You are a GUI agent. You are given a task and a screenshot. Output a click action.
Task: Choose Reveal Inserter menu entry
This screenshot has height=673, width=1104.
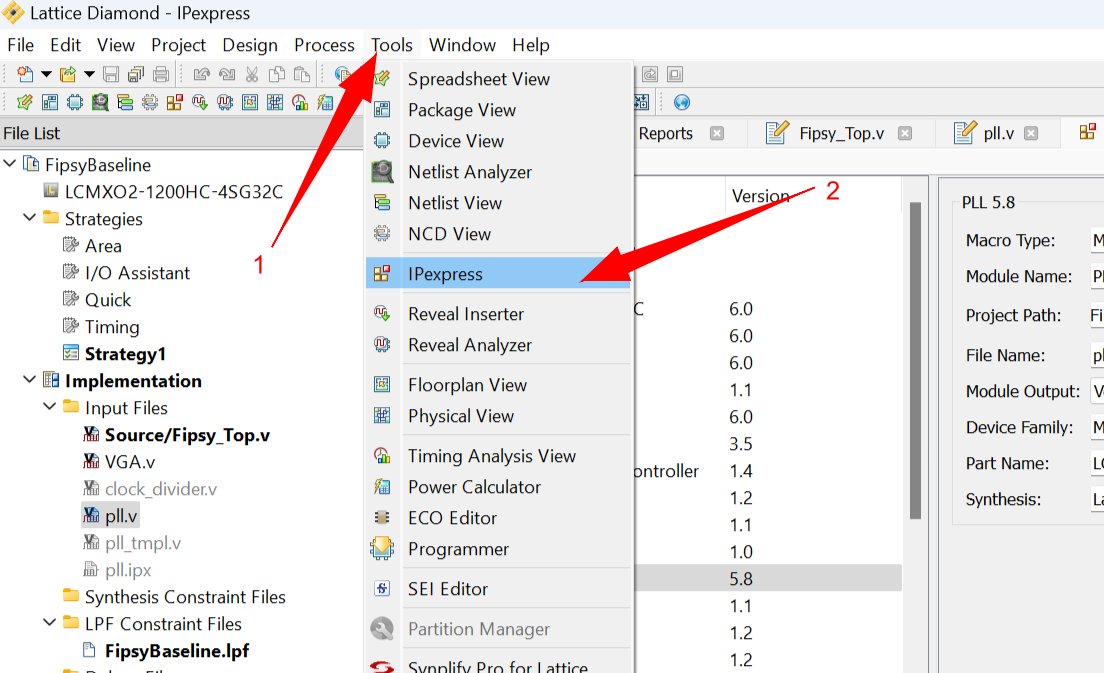(x=498, y=314)
